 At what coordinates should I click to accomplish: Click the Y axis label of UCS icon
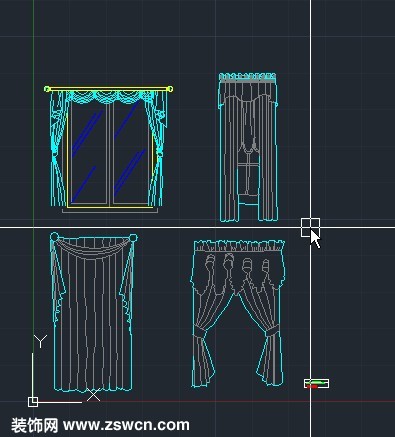click(x=40, y=341)
